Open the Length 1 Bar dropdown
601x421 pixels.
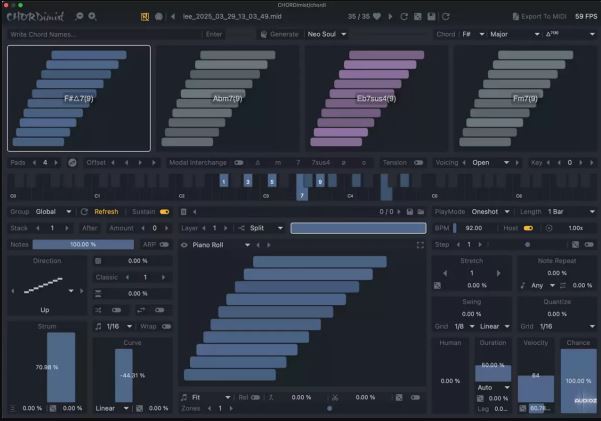[571, 212]
